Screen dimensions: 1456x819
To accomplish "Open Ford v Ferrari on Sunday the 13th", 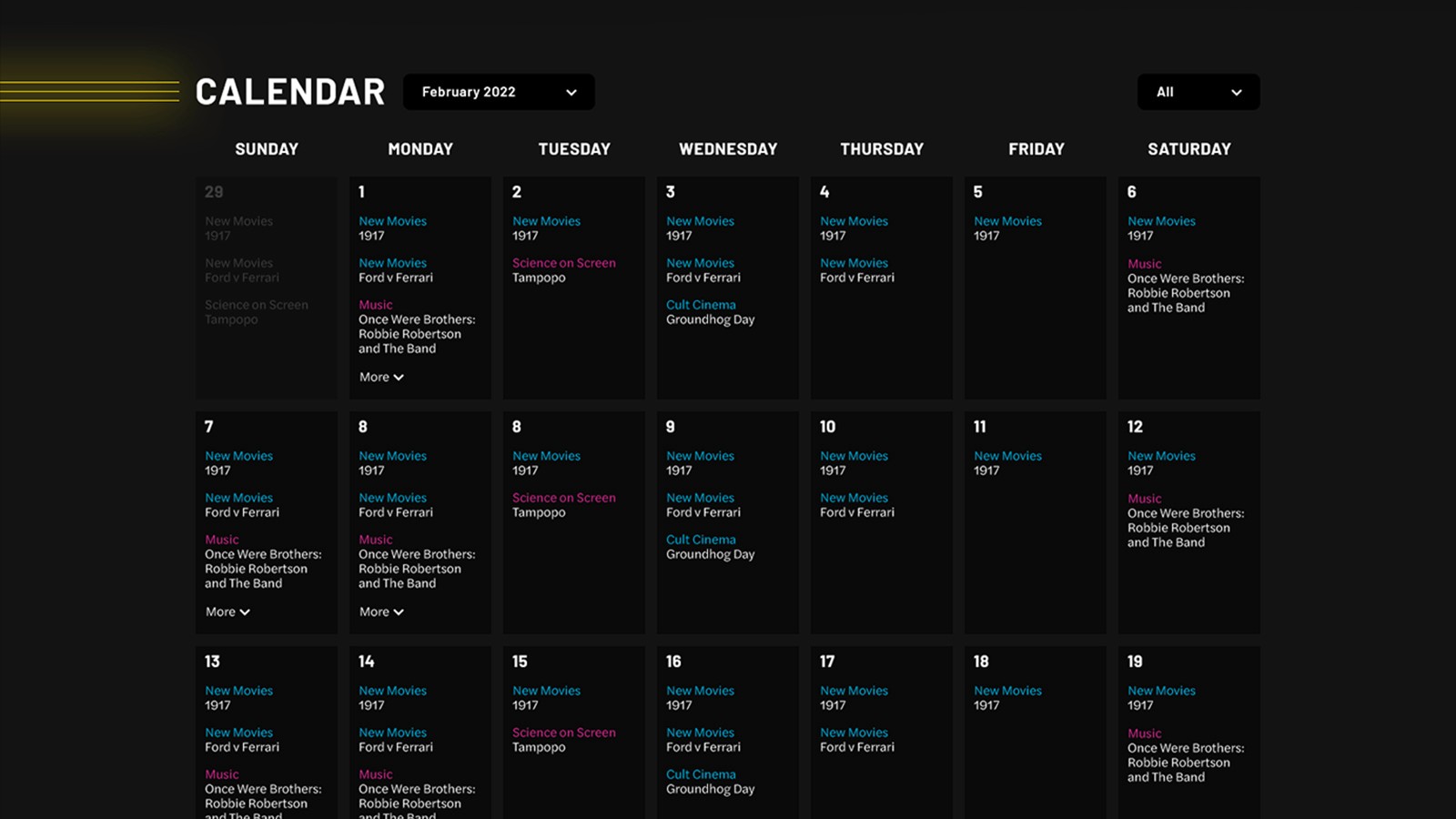I will (242, 747).
